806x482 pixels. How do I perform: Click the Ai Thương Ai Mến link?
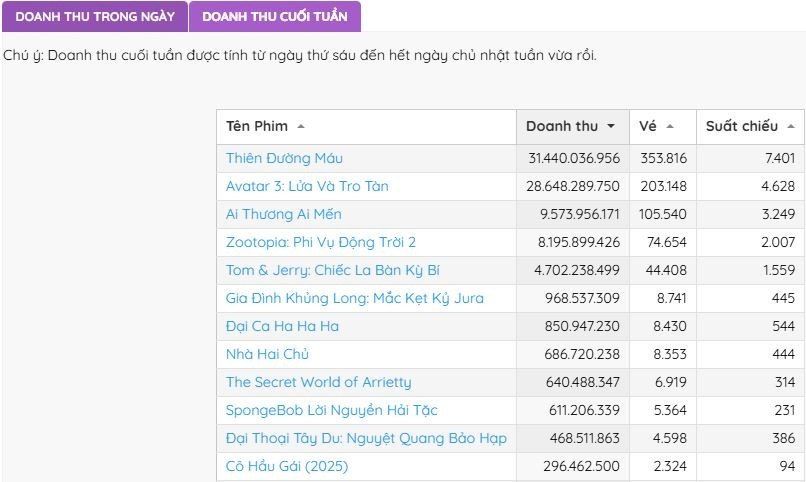coord(283,214)
